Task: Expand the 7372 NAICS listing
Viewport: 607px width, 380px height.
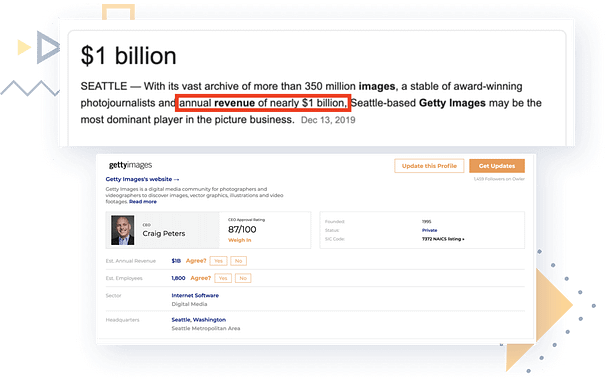Action: click(443, 239)
